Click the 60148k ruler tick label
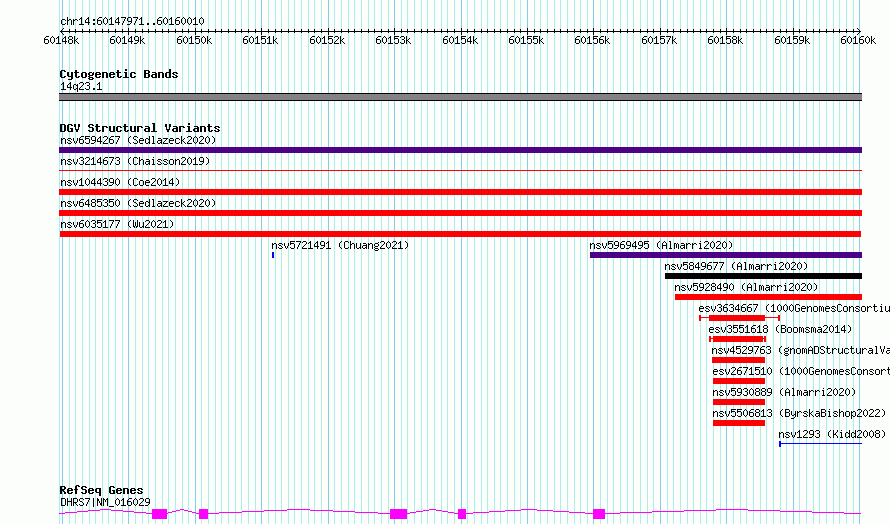The height and width of the screenshot is (524, 890). click(61, 40)
